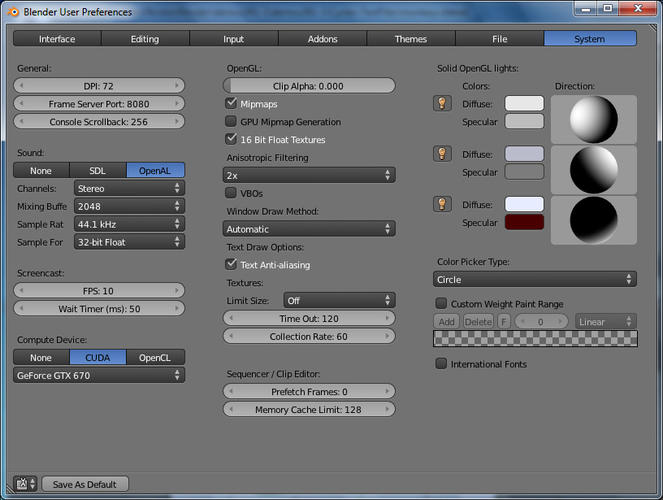This screenshot has height=500, width=663.
Task: Toggle the first solid OpenGL light bulb
Action: click(442, 104)
